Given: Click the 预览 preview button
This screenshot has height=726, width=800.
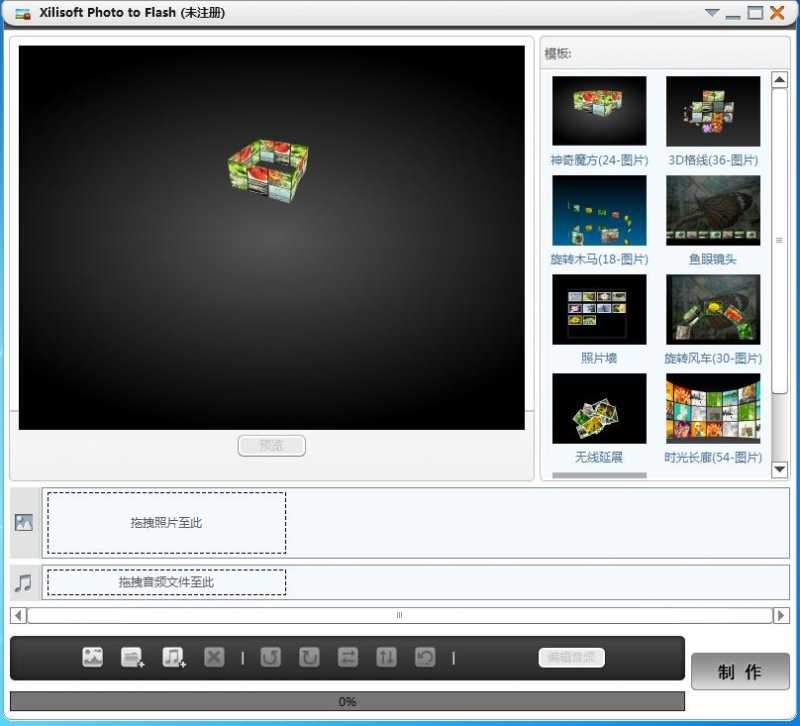Looking at the screenshot, I should point(271,446).
